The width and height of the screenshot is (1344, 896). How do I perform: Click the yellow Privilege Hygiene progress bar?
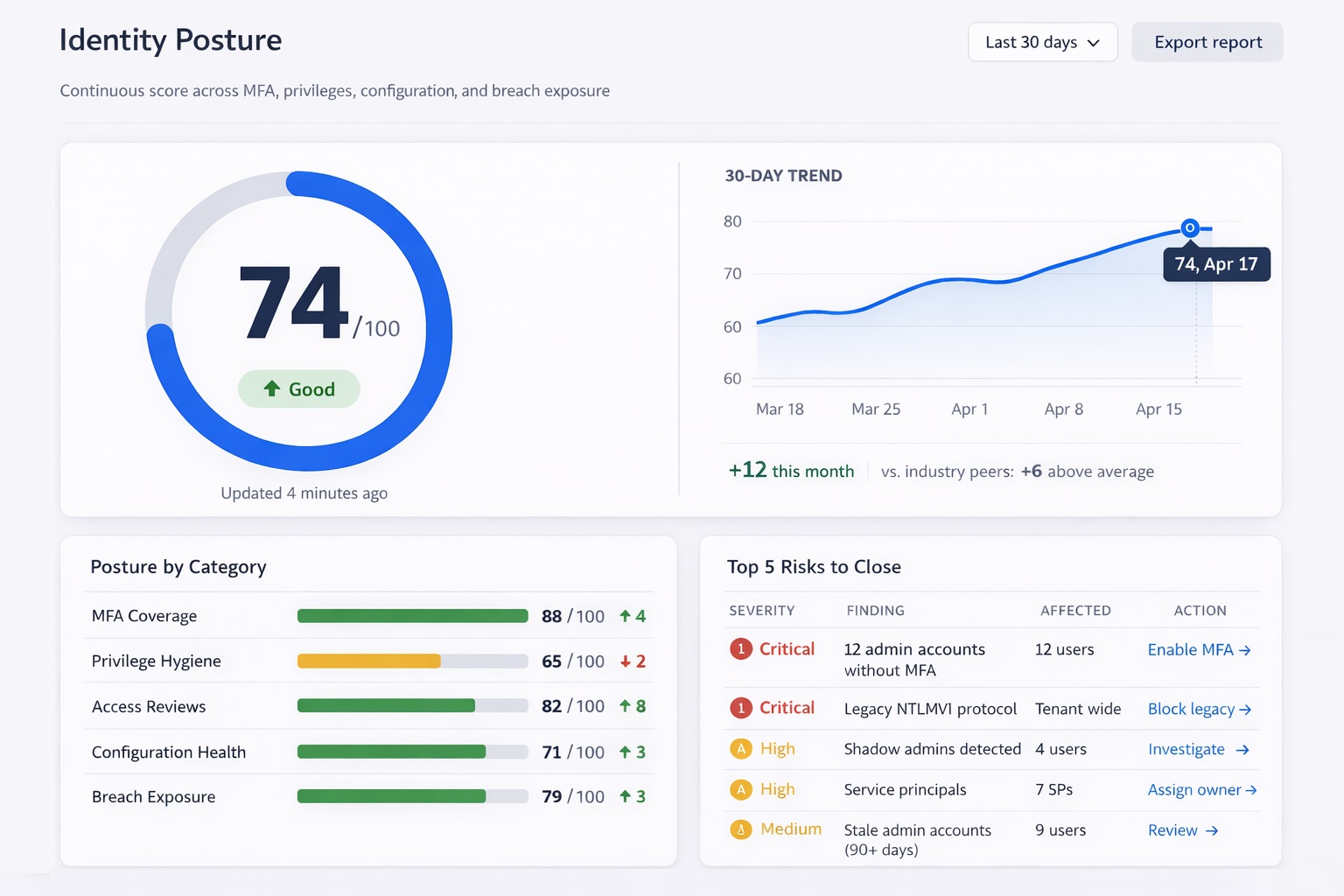(x=368, y=661)
